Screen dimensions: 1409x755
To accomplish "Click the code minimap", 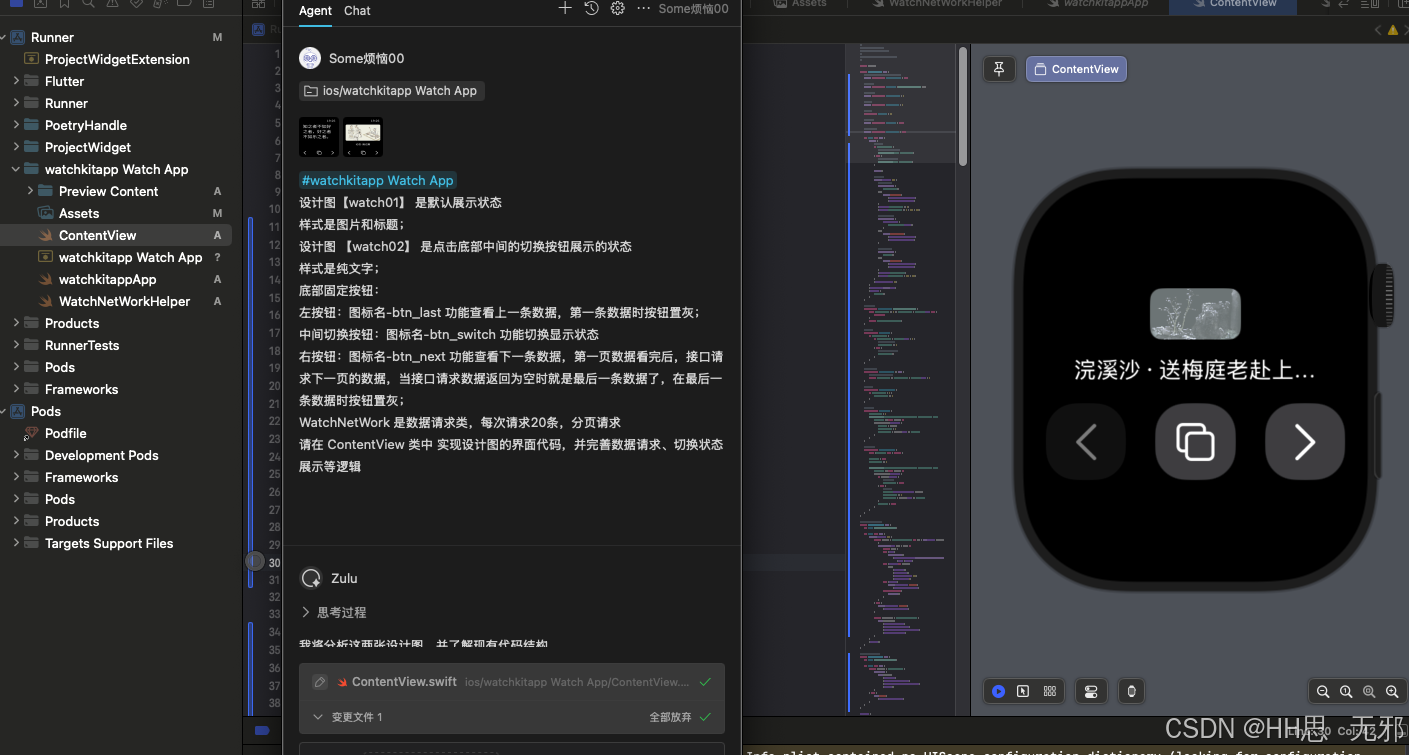I will tap(900, 380).
